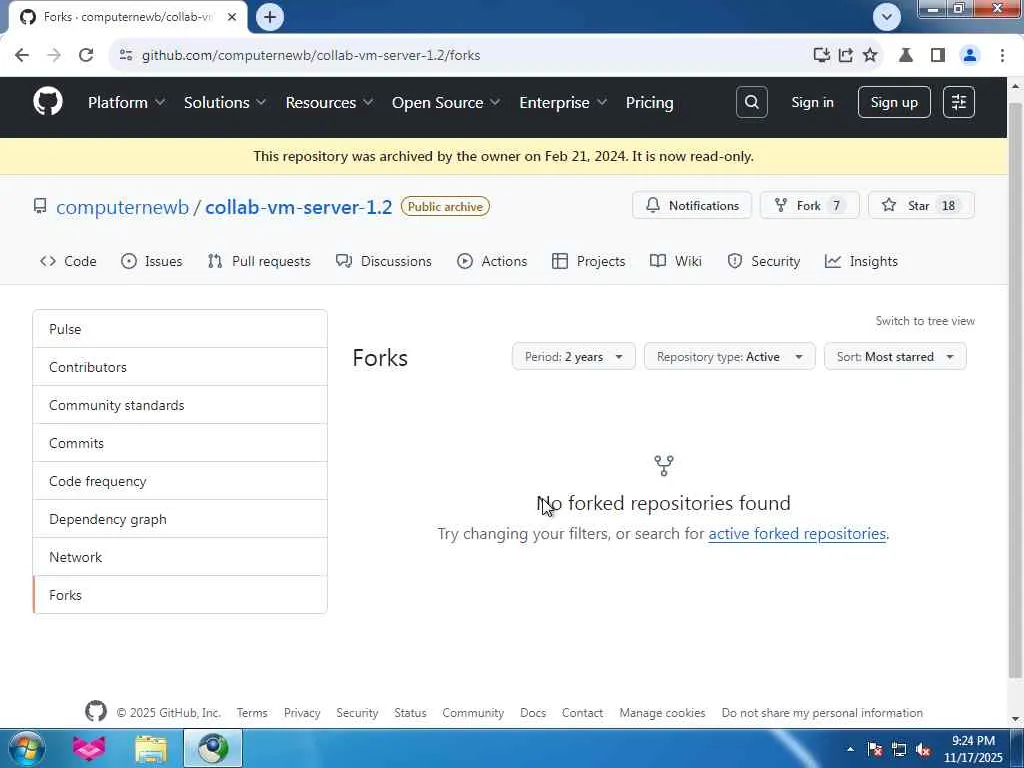Click the Chrome back arrow
The height and width of the screenshot is (768, 1024).
[22, 55]
